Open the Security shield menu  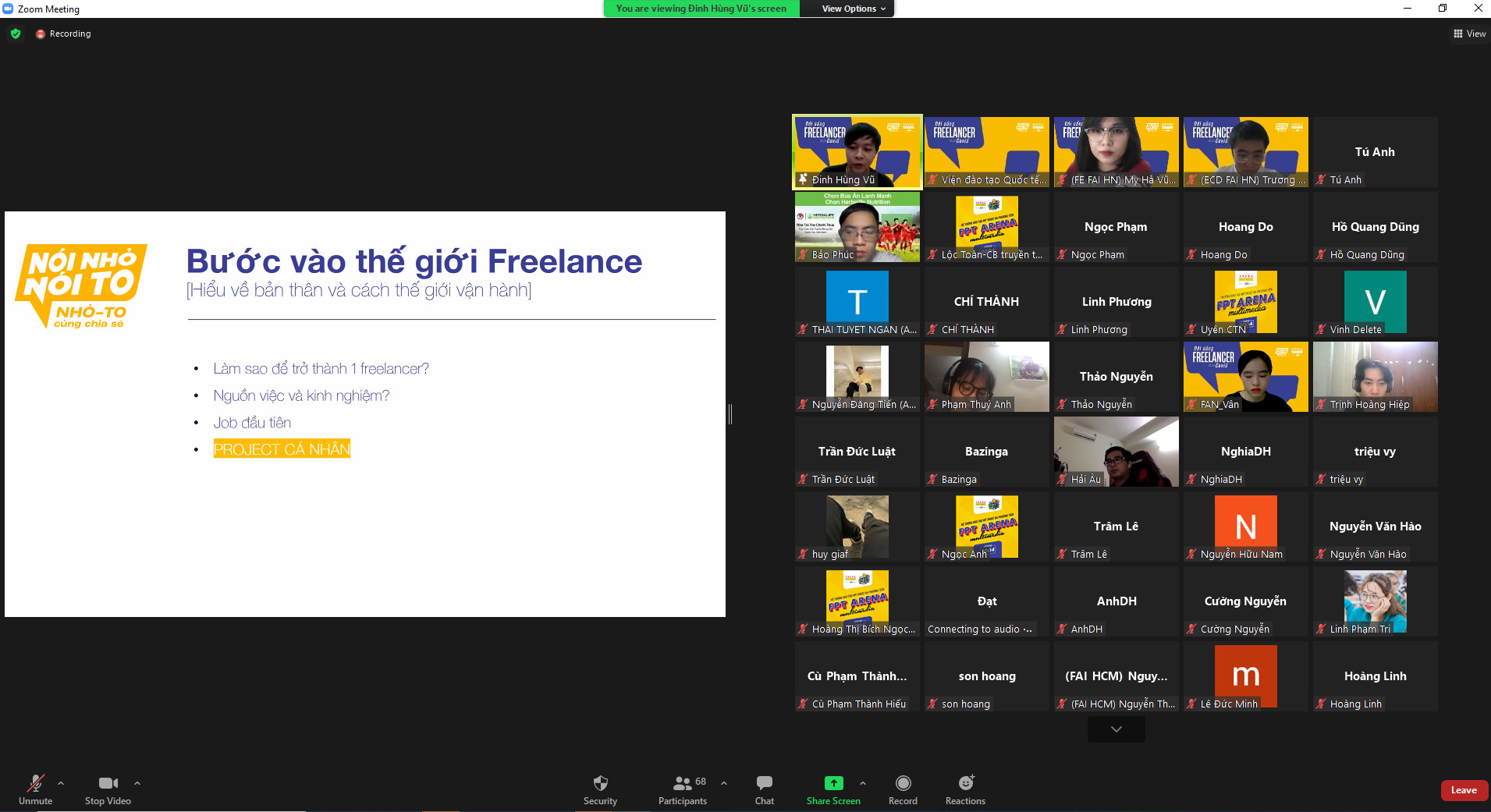point(600,789)
